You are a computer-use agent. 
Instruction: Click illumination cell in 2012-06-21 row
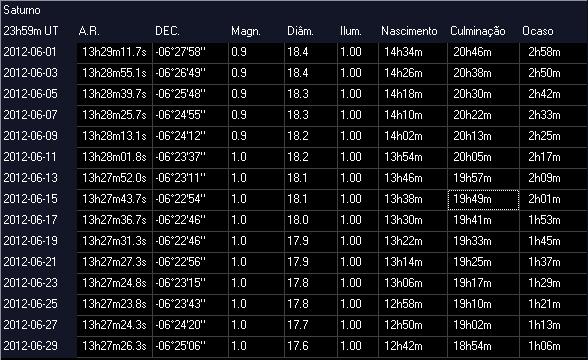click(358, 262)
